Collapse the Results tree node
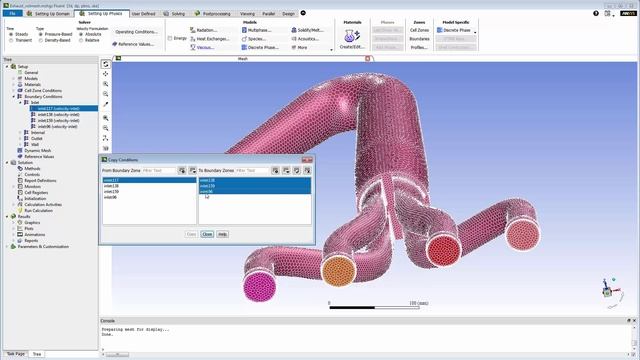The width and height of the screenshot is (640, 360). (7, 217)
